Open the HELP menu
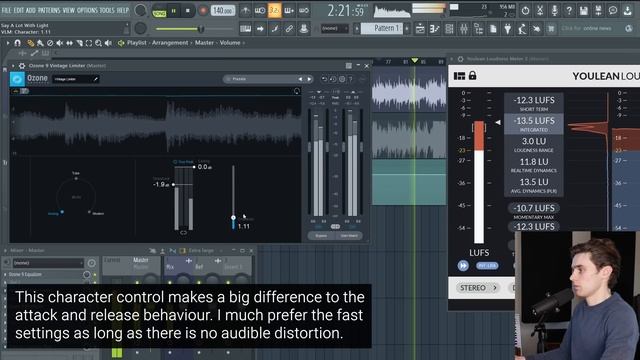Image resolution: width=640 pixels, height=360 pixels. coord(123,10)
